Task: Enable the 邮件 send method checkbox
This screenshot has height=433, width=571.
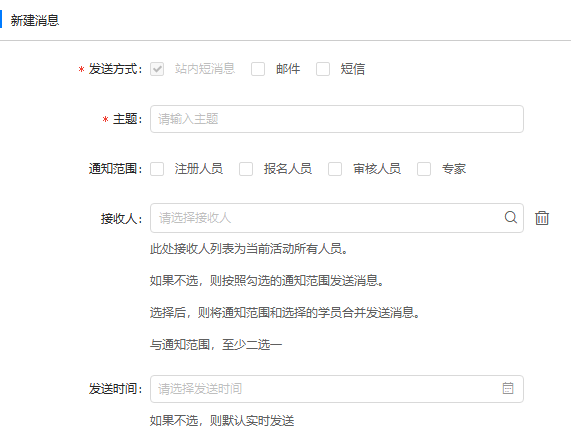Action: pyautogui.click(x=258, y=69)
